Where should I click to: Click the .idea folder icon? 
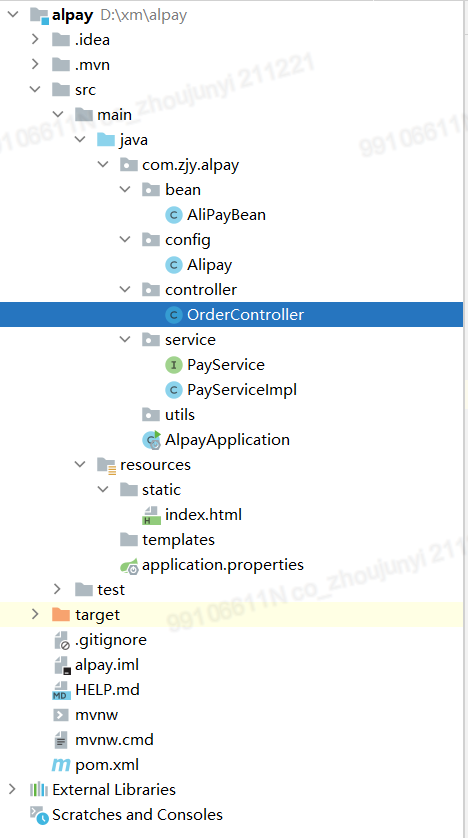click(x=61, y=40)
